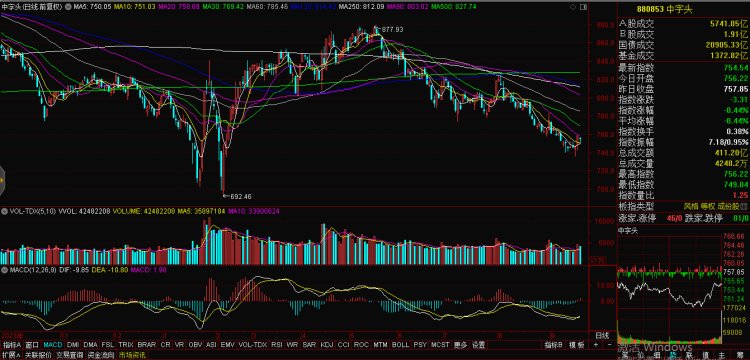Click the orange side panel handle on left edge

(x=2, y=180)
